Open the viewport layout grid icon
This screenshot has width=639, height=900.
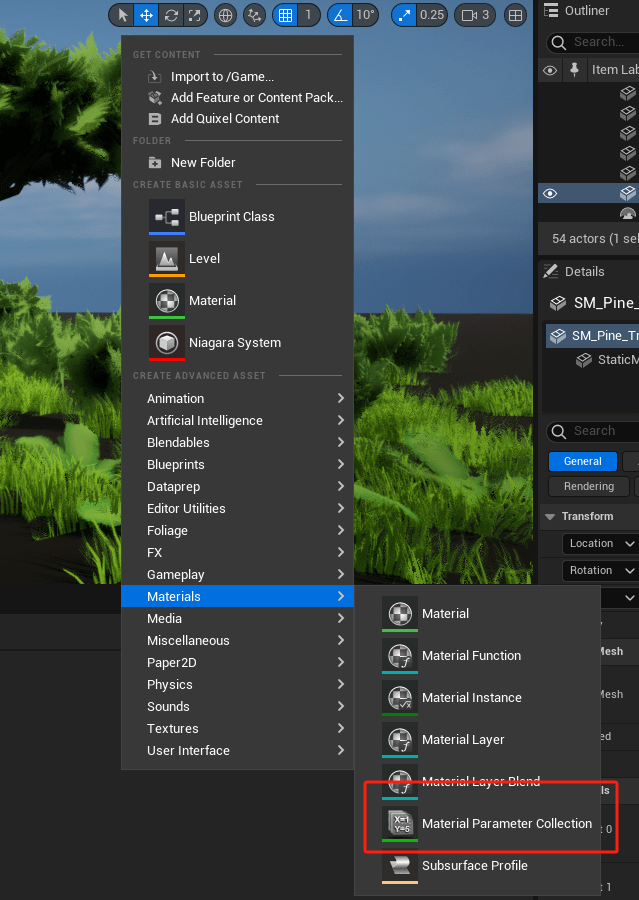coord(515,15)
